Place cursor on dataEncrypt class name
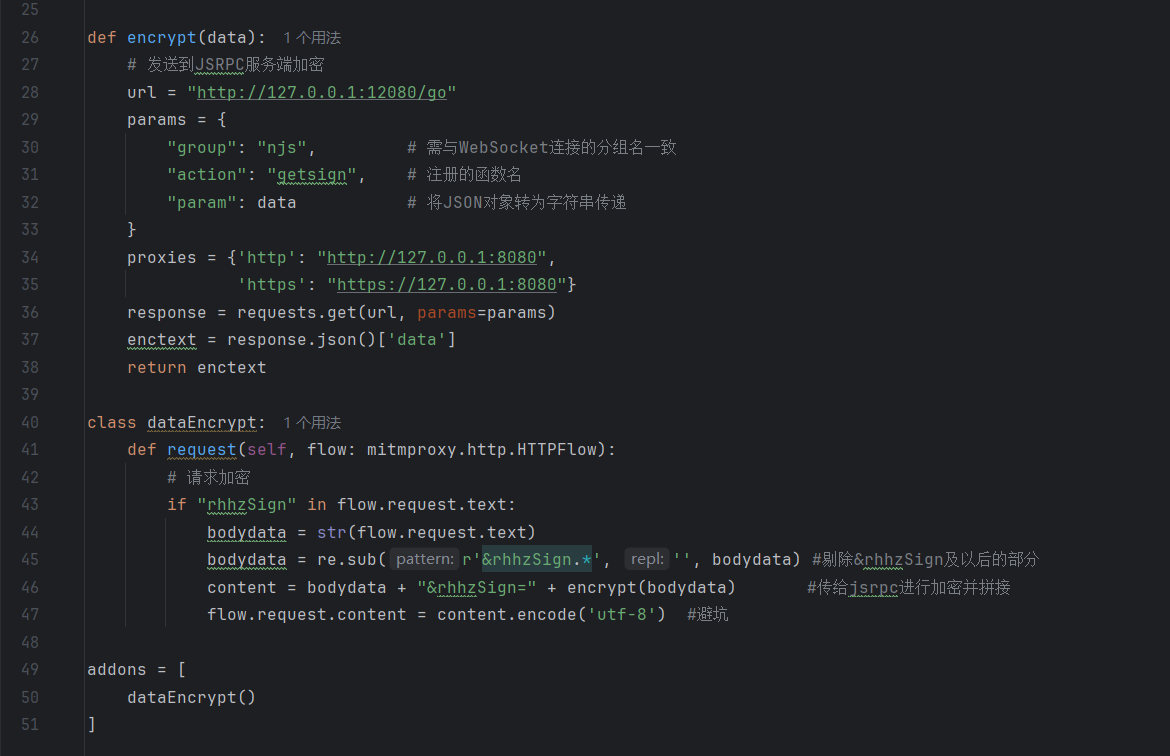This screenshot has width=1170, height=756. pyautogui.click(x=201, y=422)
